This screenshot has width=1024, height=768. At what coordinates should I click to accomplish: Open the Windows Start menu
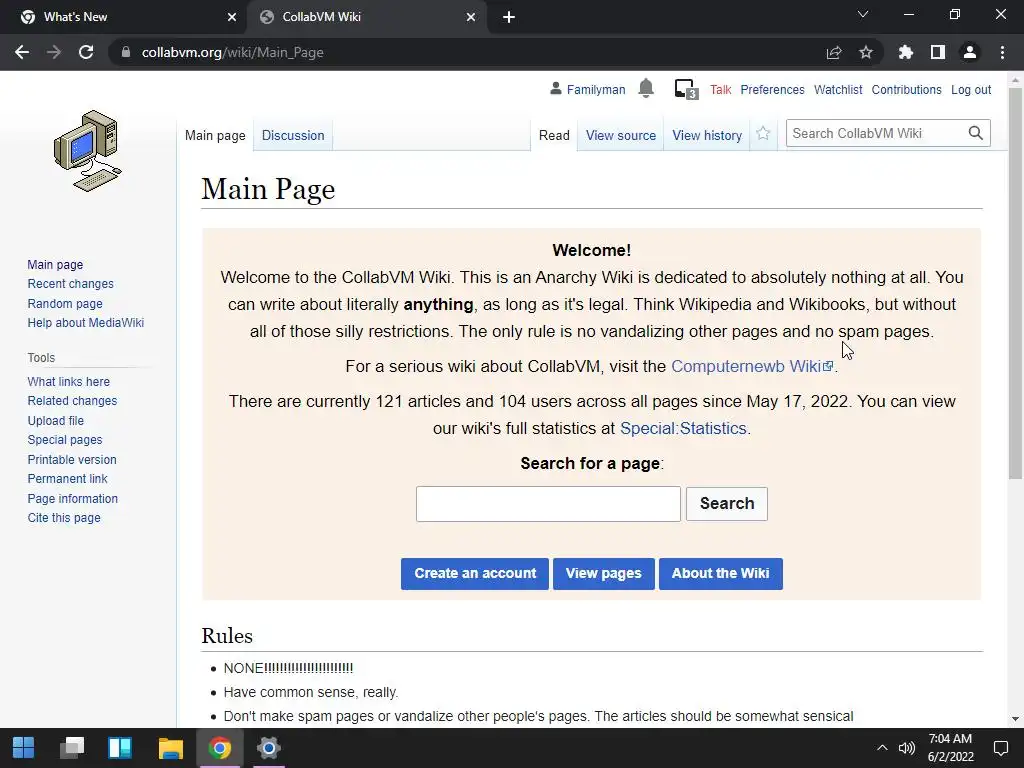point(24,748)
